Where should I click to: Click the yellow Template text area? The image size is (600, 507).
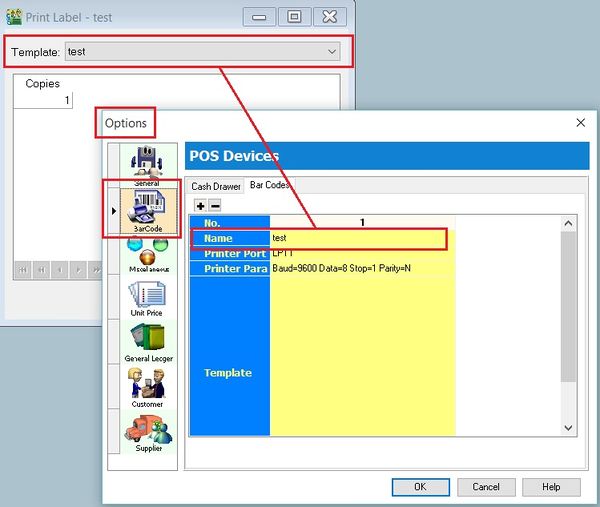click(x=362, y=360)
